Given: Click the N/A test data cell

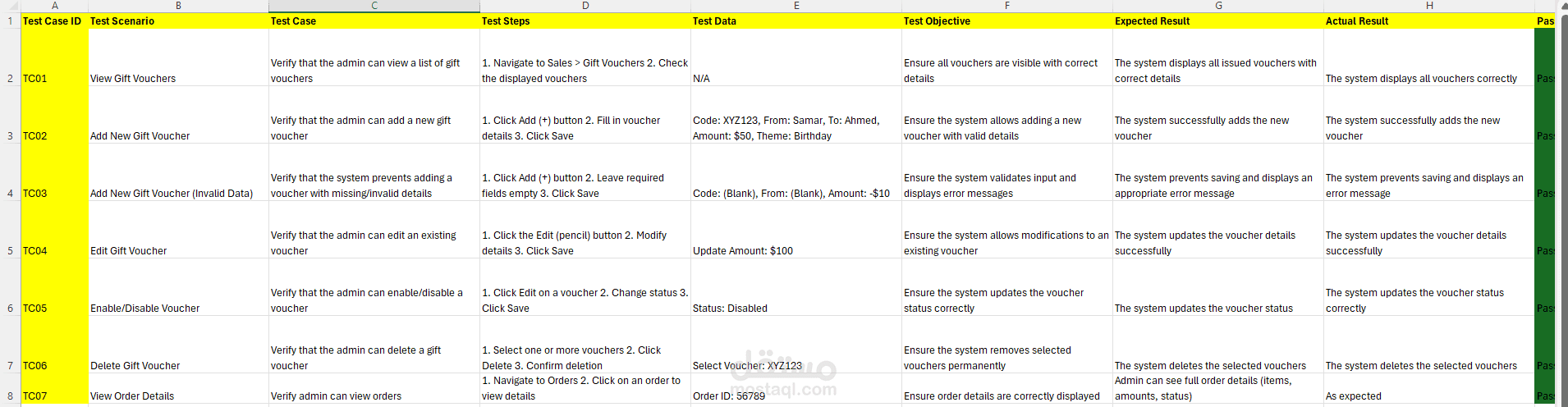Looking at the screenshot, I should (x=795, y=79).
